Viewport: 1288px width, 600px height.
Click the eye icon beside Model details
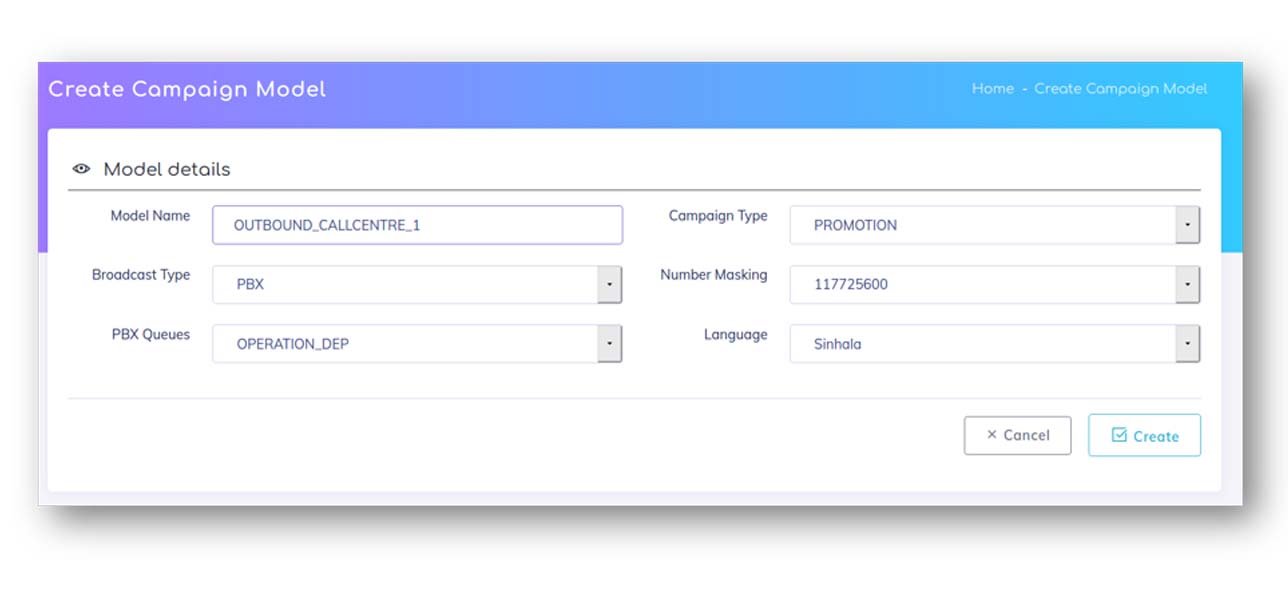(x=81, y=169)
